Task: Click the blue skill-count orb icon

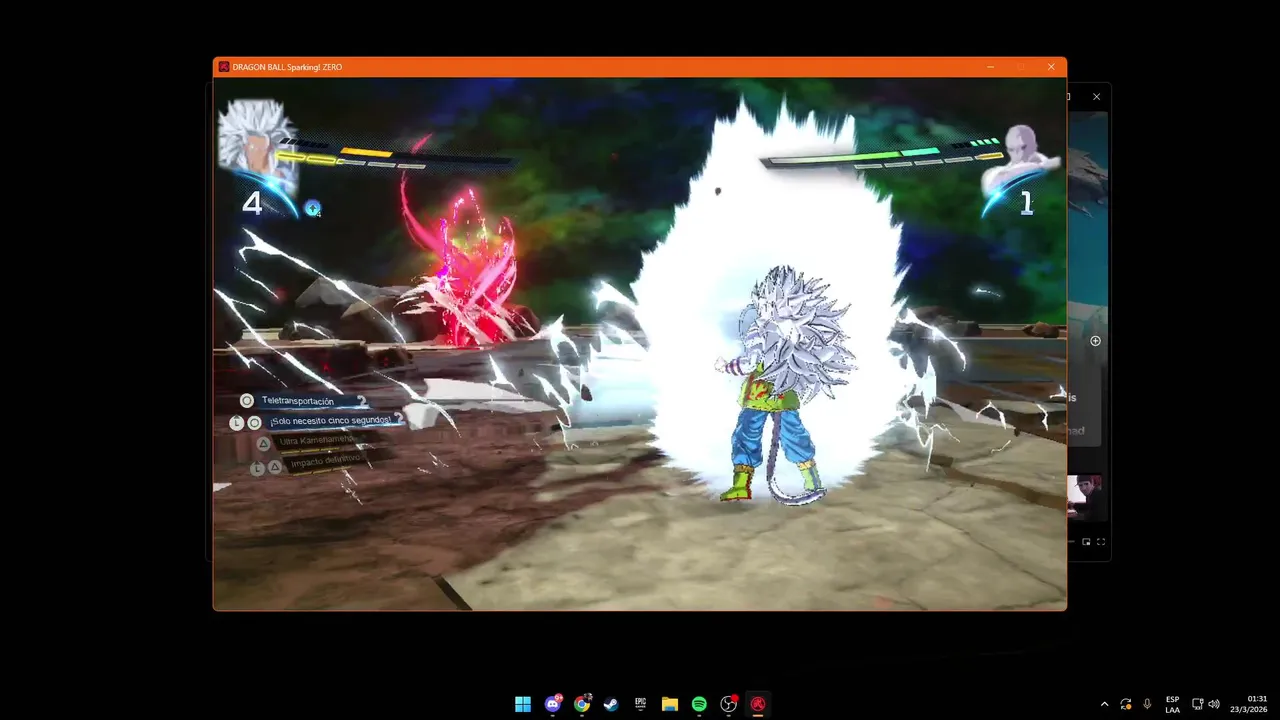Action: click(x=313, y=208)
